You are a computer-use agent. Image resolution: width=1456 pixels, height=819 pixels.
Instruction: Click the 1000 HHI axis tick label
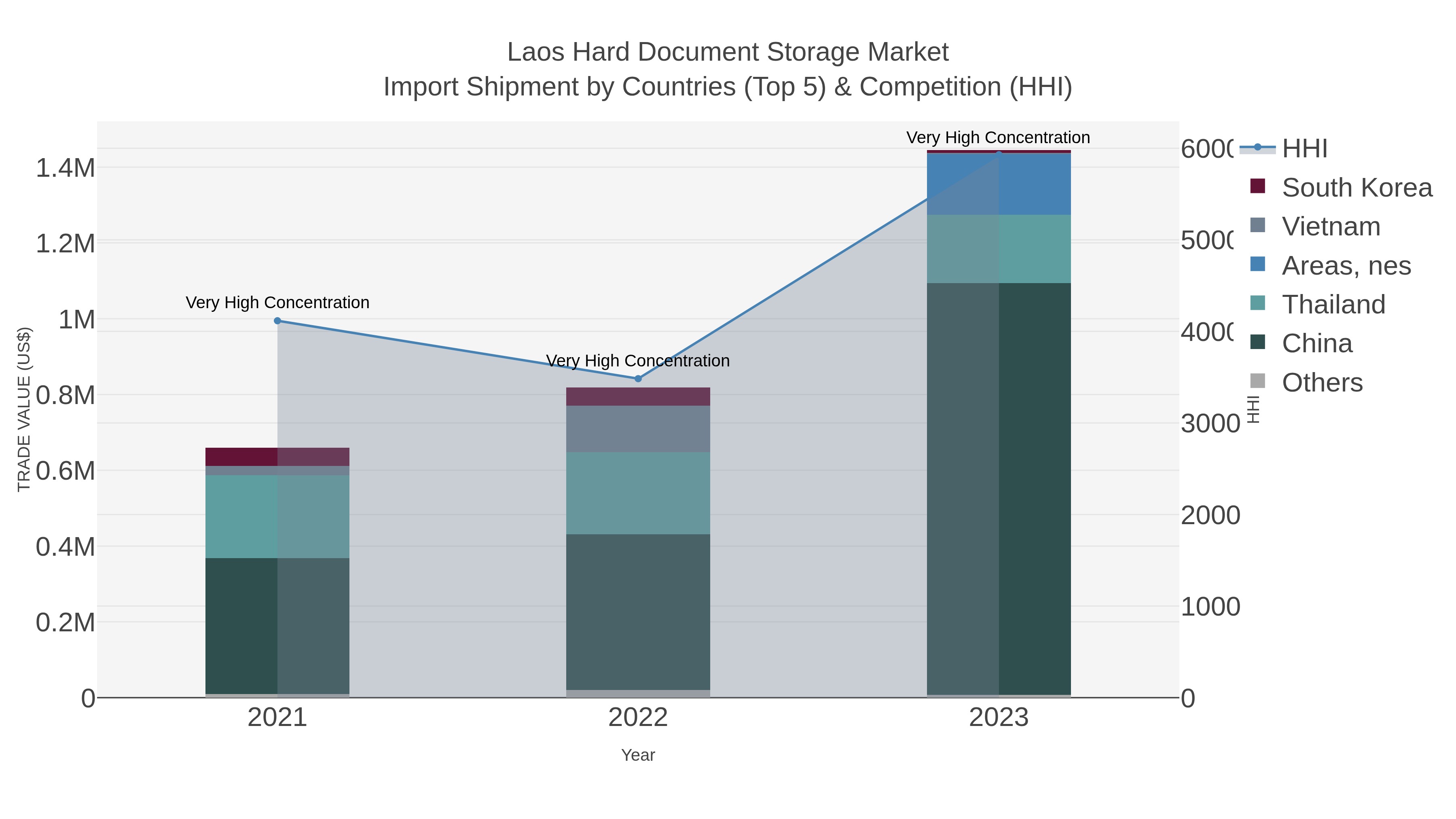(x=1211, y=607)
